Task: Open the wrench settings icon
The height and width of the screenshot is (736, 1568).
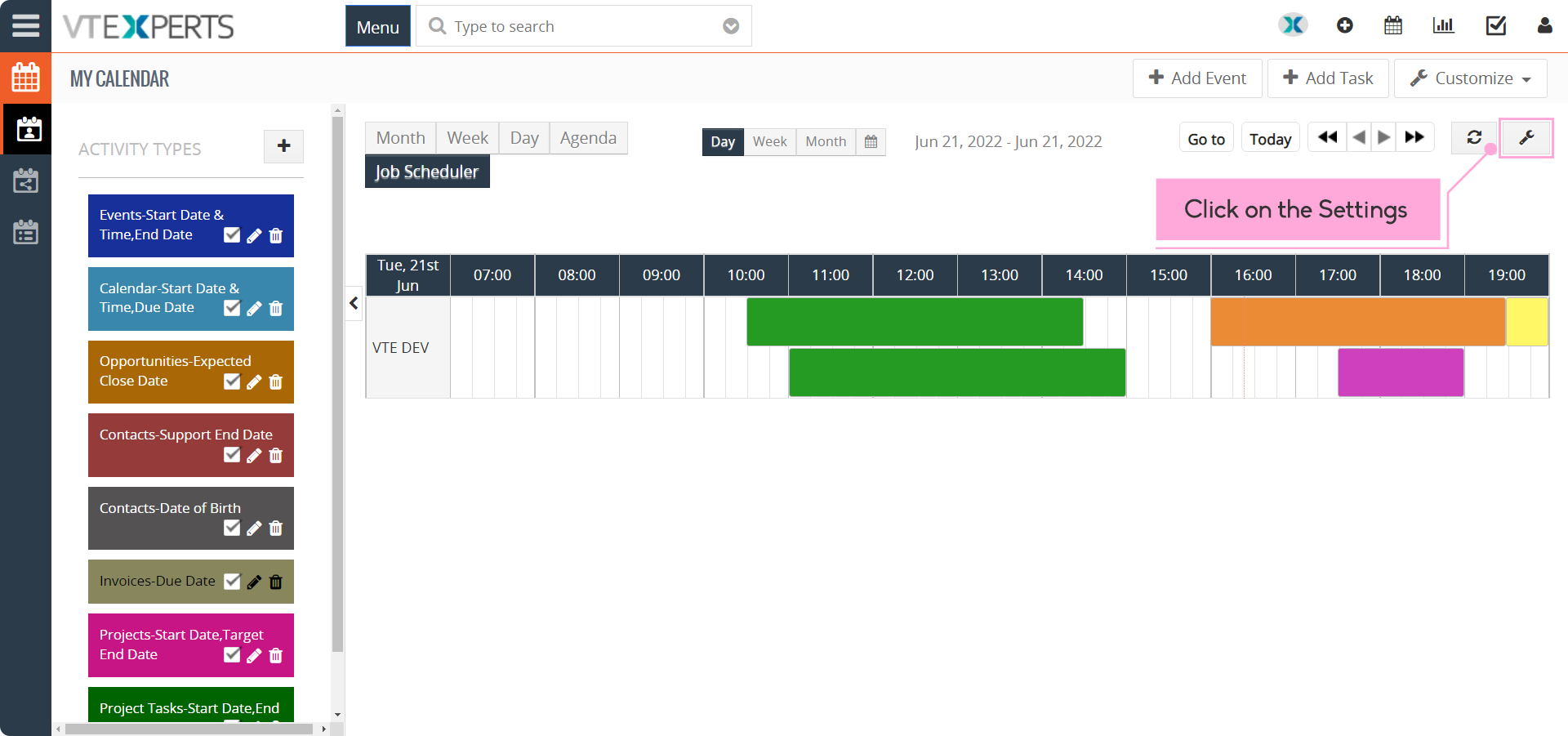Action: click(x=1526, y=137)
